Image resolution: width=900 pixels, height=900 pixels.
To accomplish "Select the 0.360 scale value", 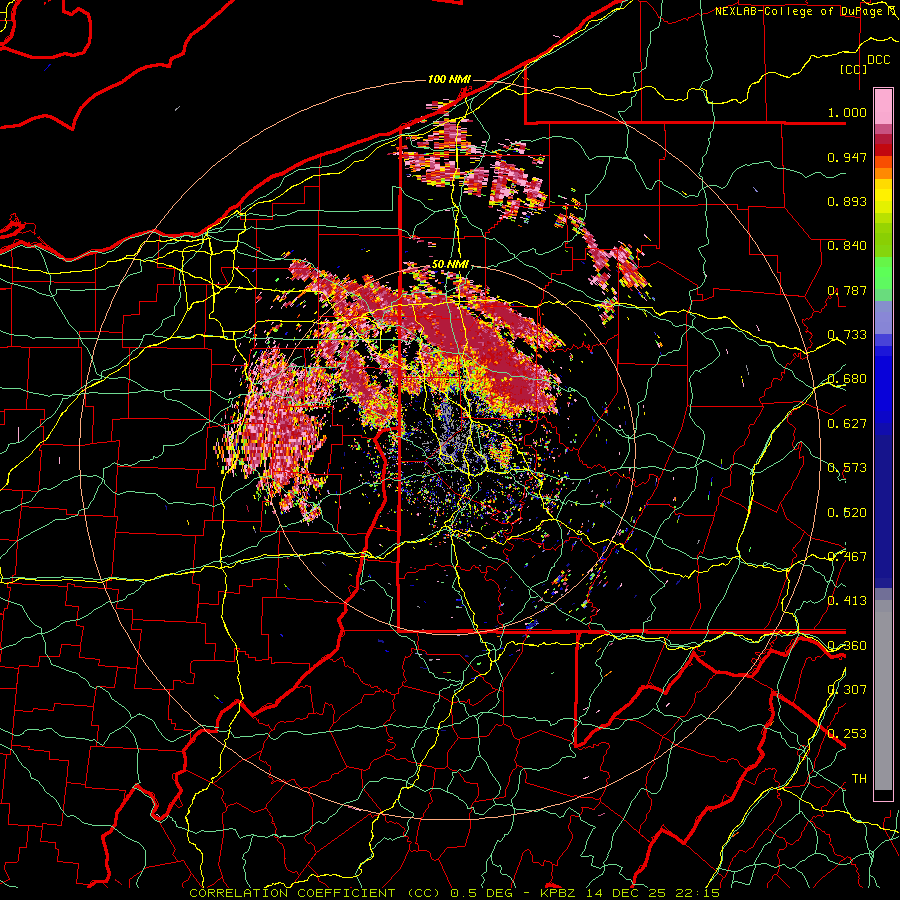I will (847, 645).
